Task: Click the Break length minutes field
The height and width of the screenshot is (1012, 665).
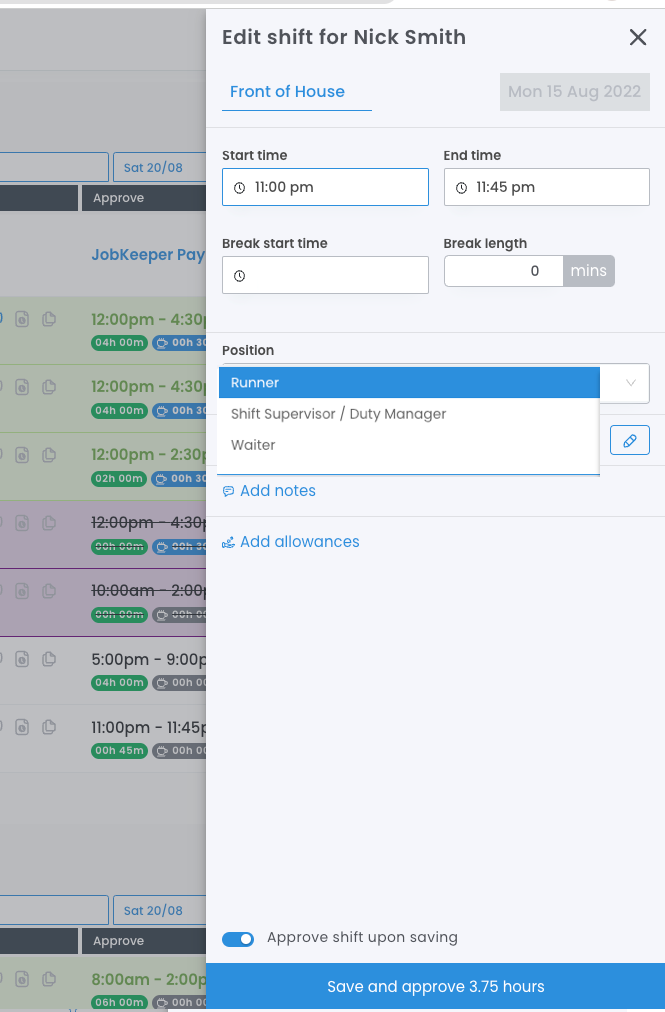Action: point(503,271)
